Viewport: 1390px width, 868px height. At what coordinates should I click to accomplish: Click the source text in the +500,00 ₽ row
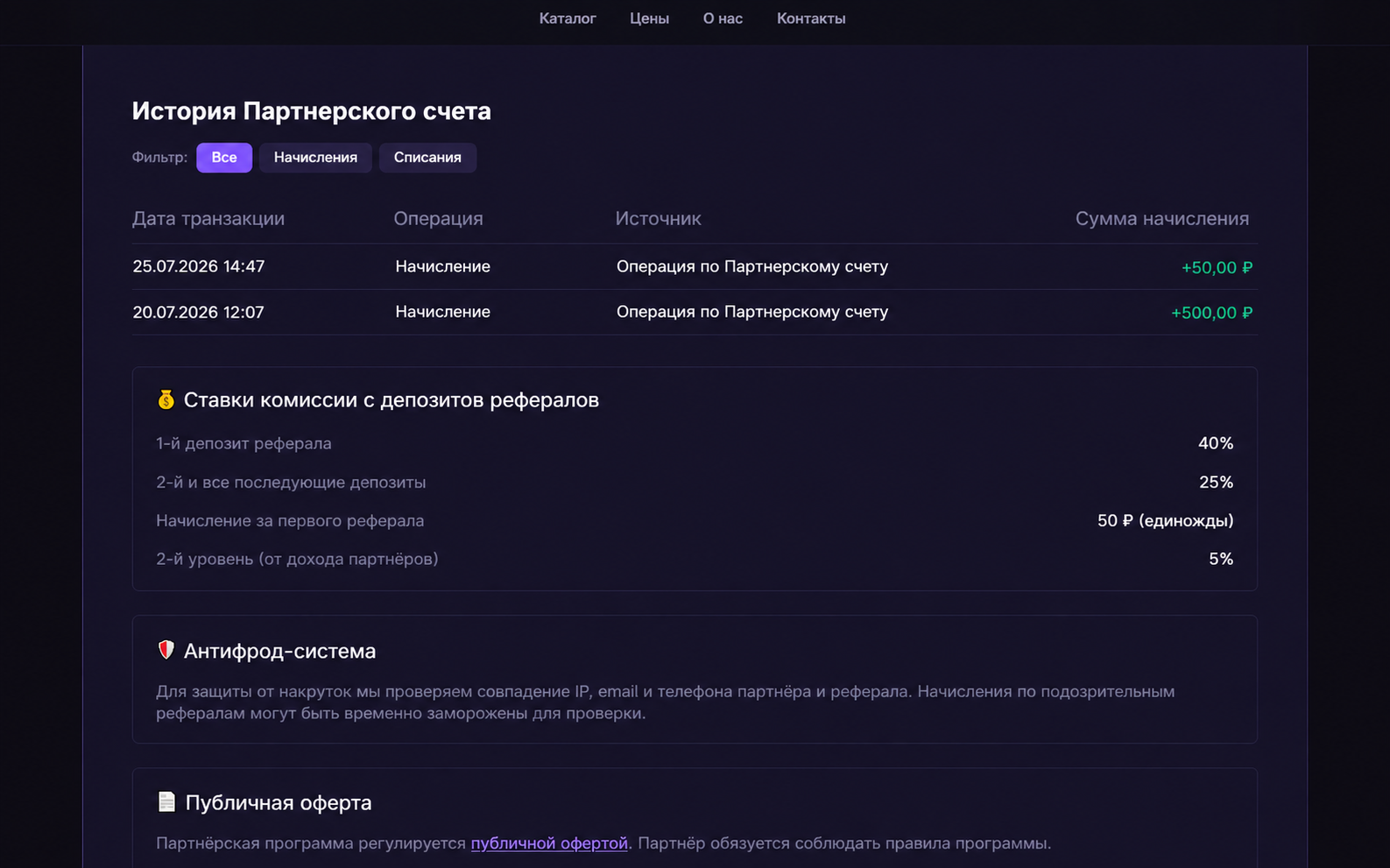pos(752,312)
